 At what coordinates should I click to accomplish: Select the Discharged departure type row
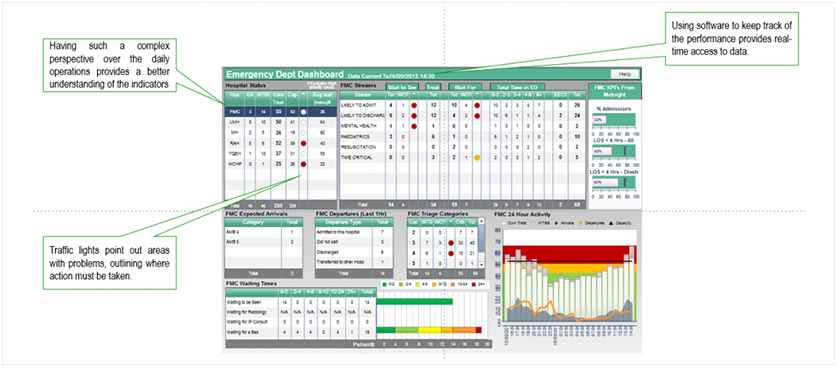click(354, 252)
